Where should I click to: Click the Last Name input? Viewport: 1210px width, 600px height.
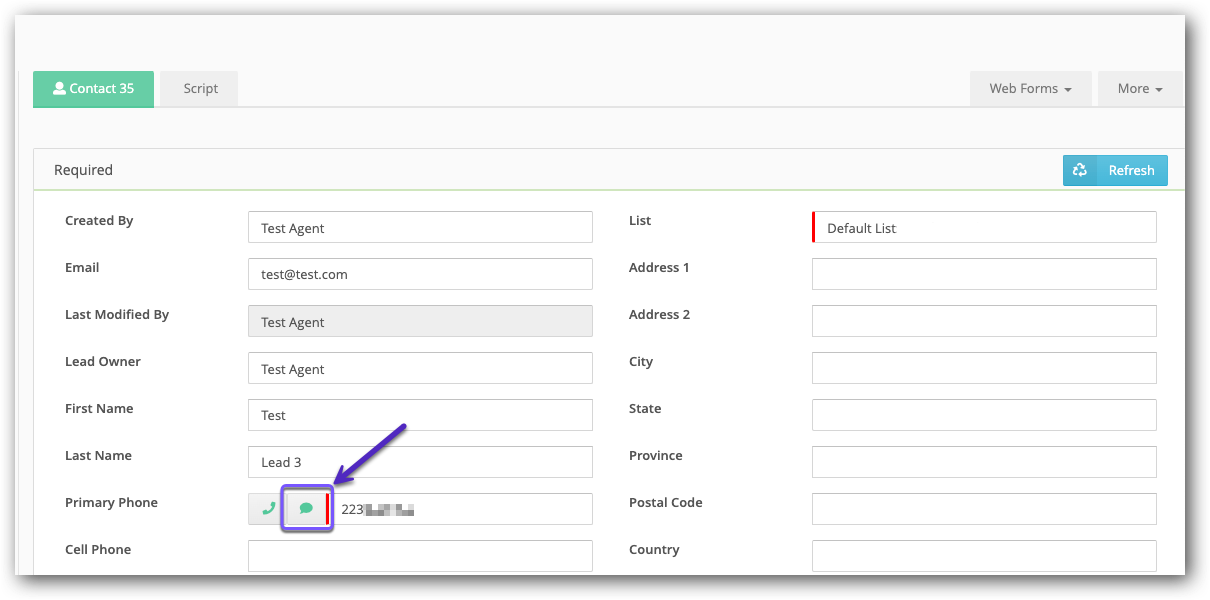[x=420, y=462]
